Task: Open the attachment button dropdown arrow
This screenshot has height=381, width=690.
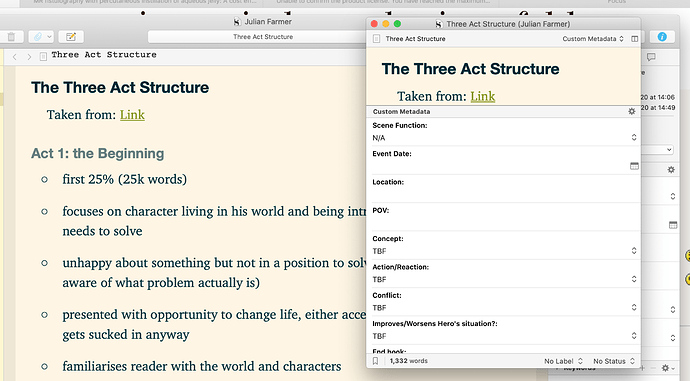Action: coord(49,37)
